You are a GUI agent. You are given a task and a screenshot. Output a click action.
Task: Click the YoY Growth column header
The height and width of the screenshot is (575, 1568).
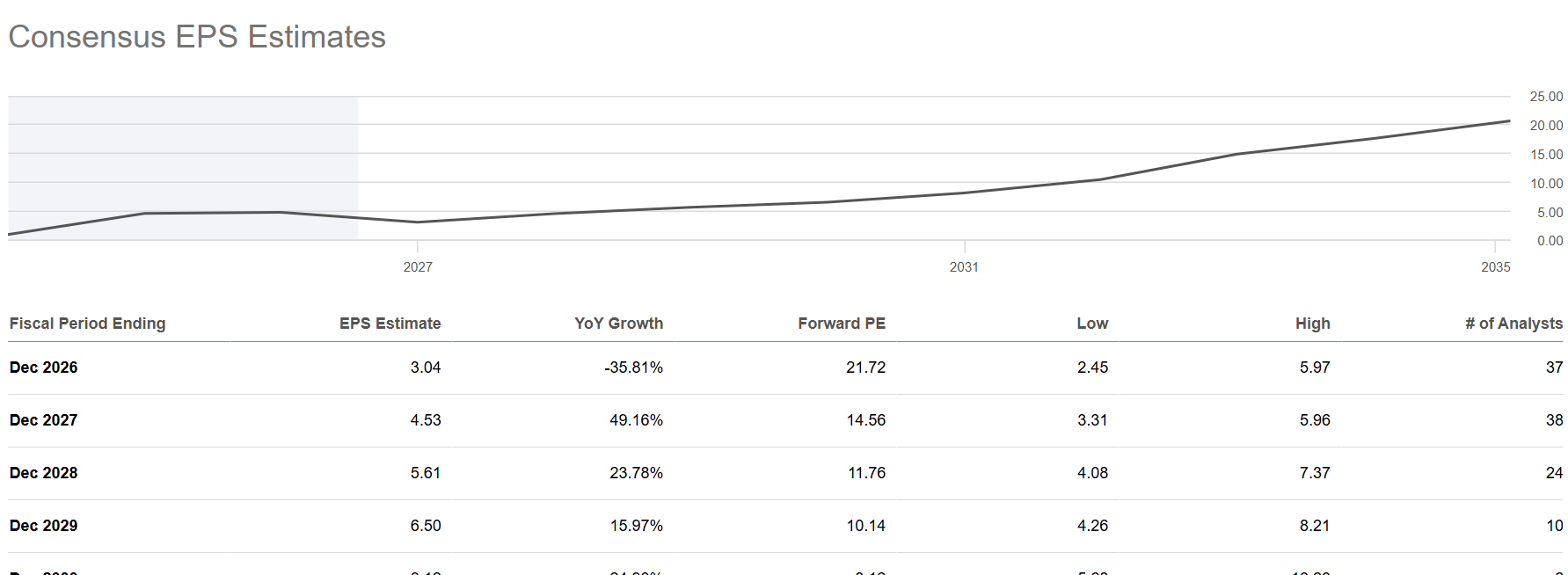618,324
